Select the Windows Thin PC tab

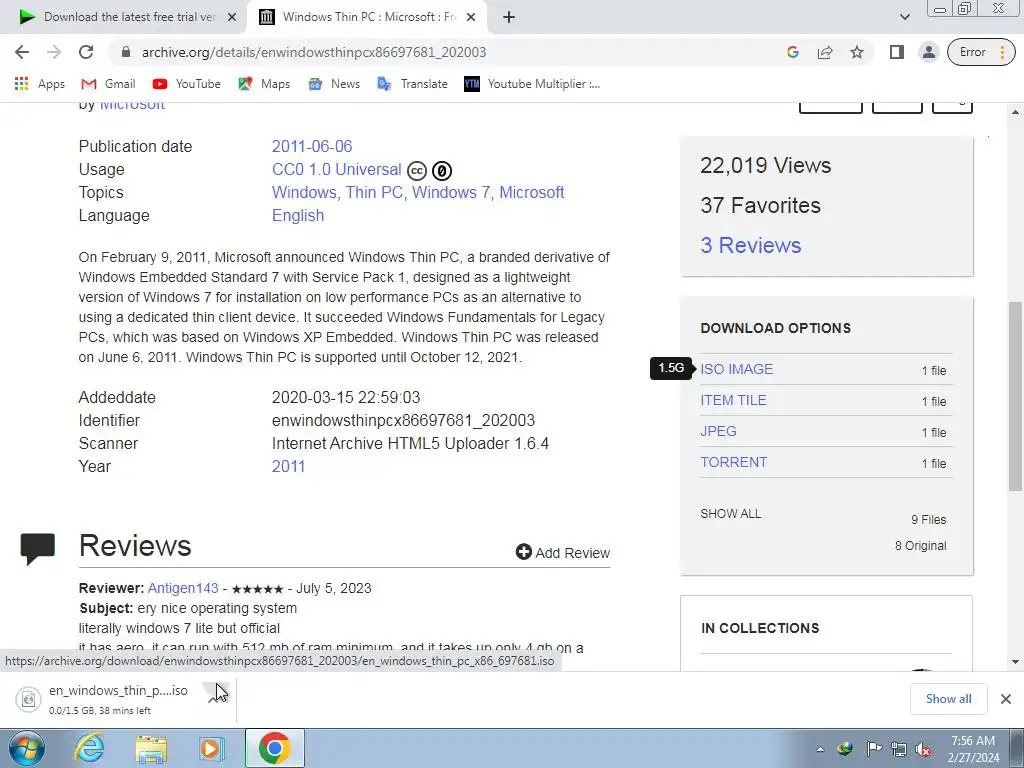coord(367,17)
